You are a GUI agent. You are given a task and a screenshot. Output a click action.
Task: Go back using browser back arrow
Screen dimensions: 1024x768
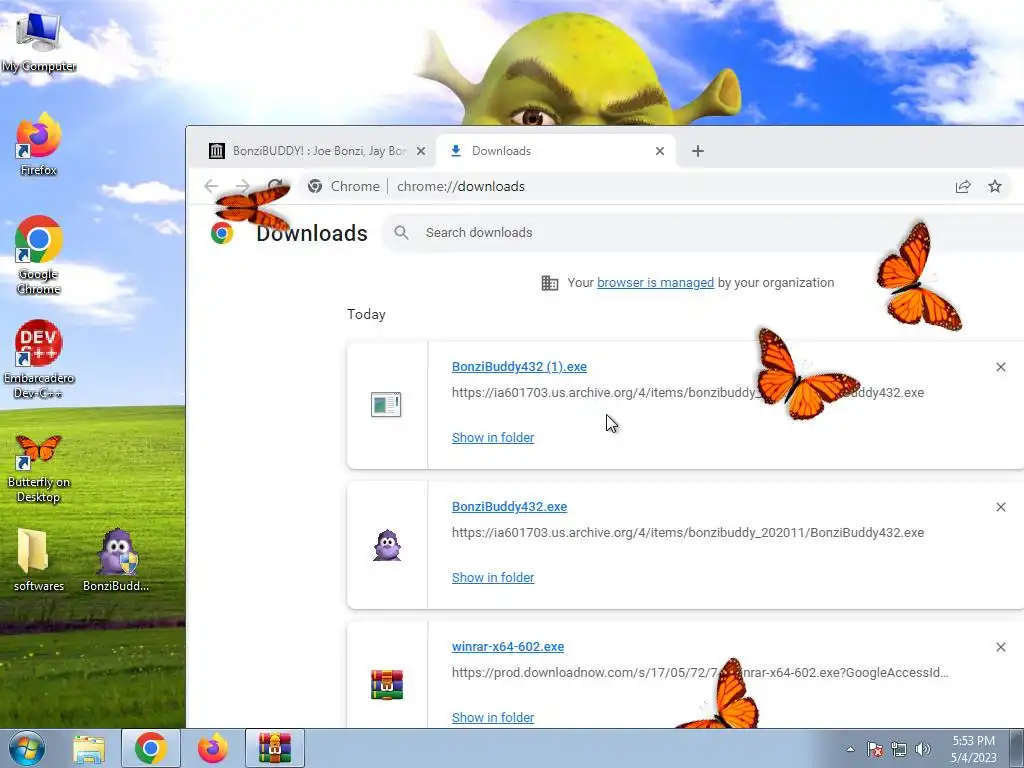click(x=211, y=186)
